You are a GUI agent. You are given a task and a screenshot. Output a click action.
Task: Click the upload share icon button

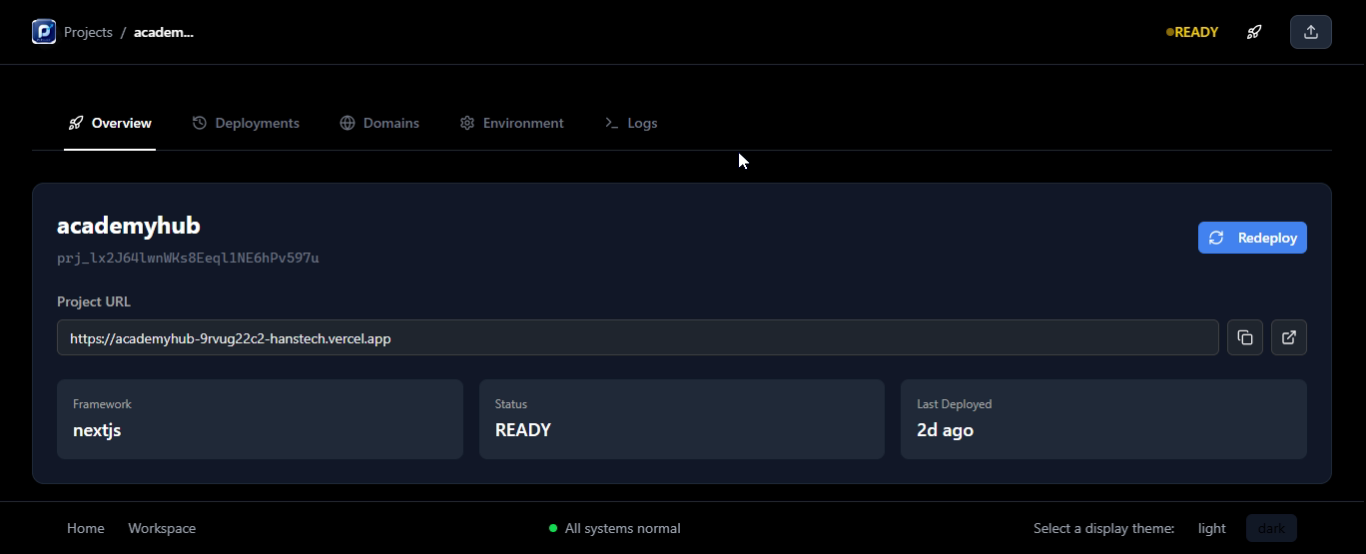(x=1311, y=32)
